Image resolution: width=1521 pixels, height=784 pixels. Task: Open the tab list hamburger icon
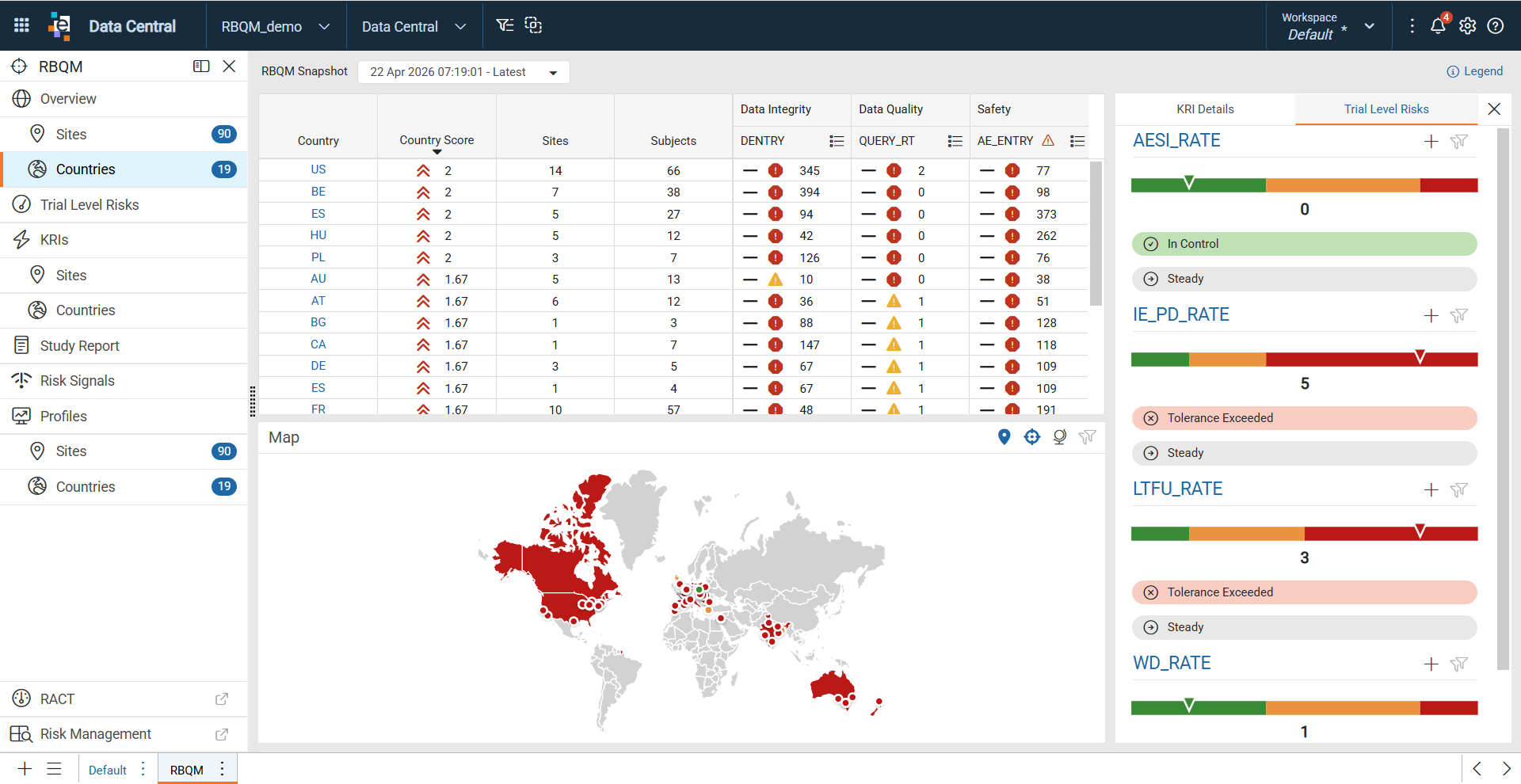point(54,769)
